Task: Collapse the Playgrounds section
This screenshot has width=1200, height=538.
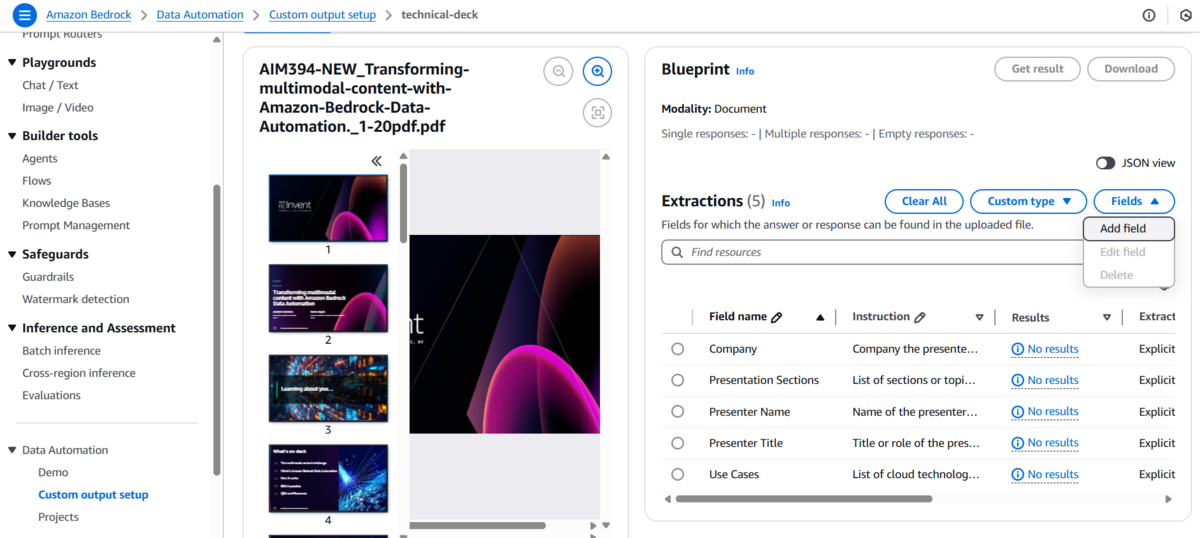Action: 11,63
